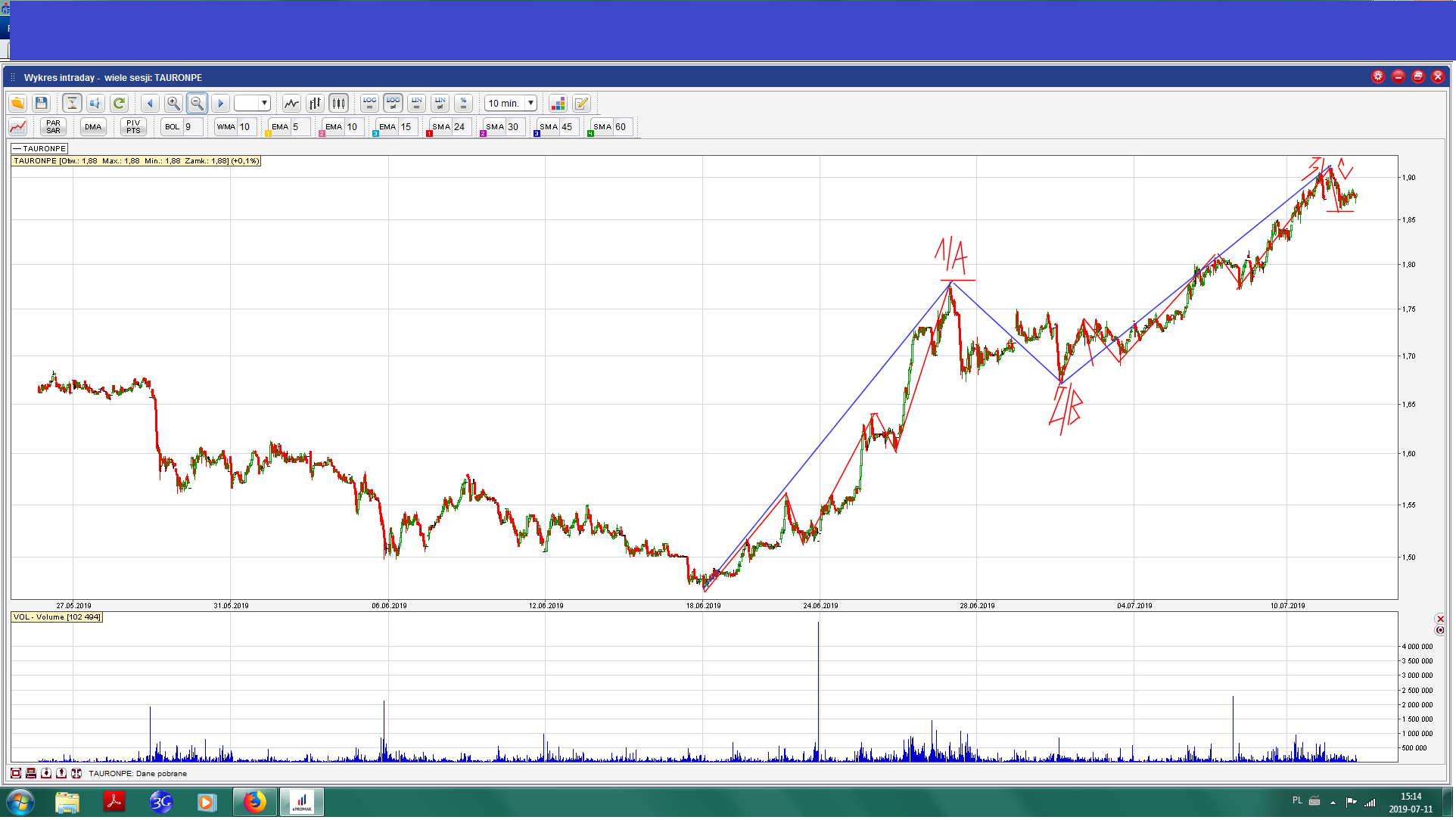Screen dimensions: 1456x820
Task: Select the bar chart type icon
Action: (315, 104)
